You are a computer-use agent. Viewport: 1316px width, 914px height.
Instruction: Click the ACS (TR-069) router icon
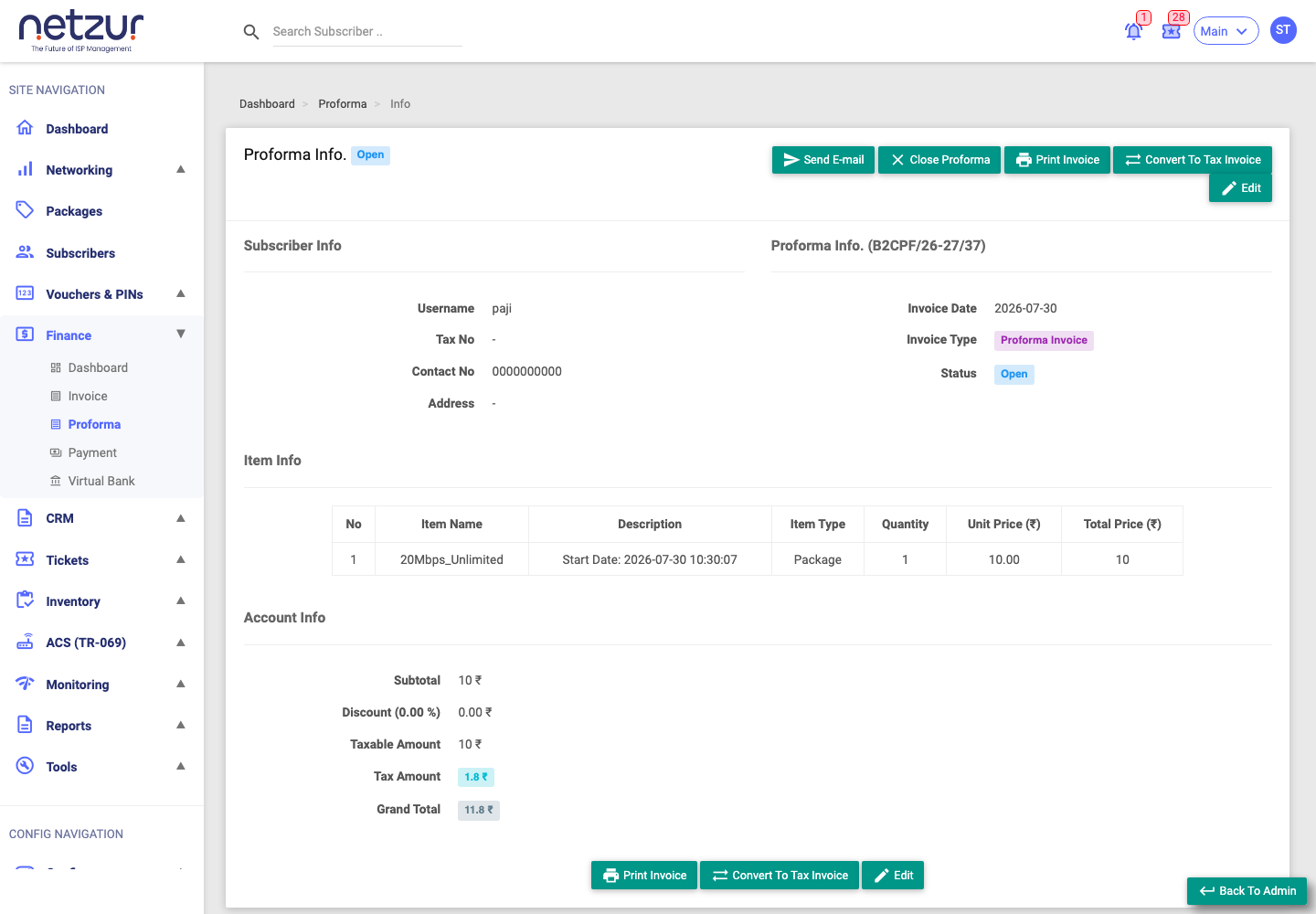click(x=25, y=642)
